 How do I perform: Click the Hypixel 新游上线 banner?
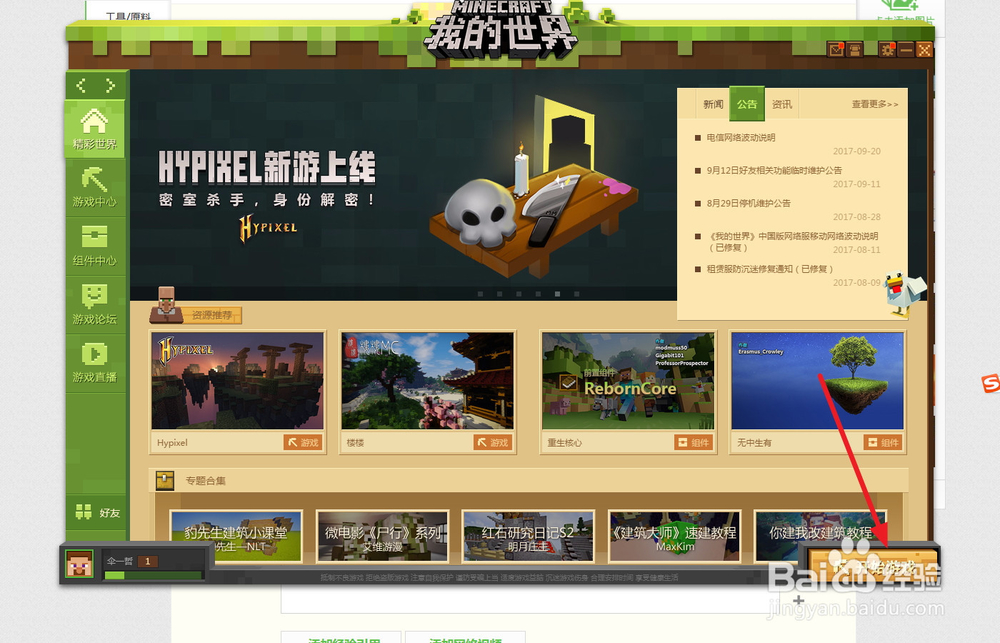pos(403,185)
